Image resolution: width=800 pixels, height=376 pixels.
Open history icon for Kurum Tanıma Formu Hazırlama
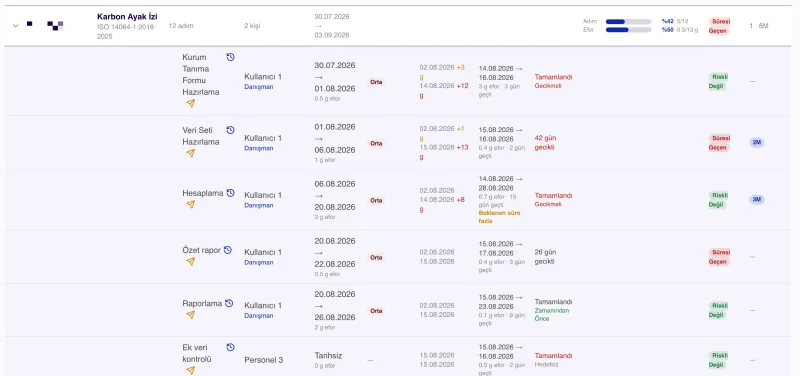[230, 57]
